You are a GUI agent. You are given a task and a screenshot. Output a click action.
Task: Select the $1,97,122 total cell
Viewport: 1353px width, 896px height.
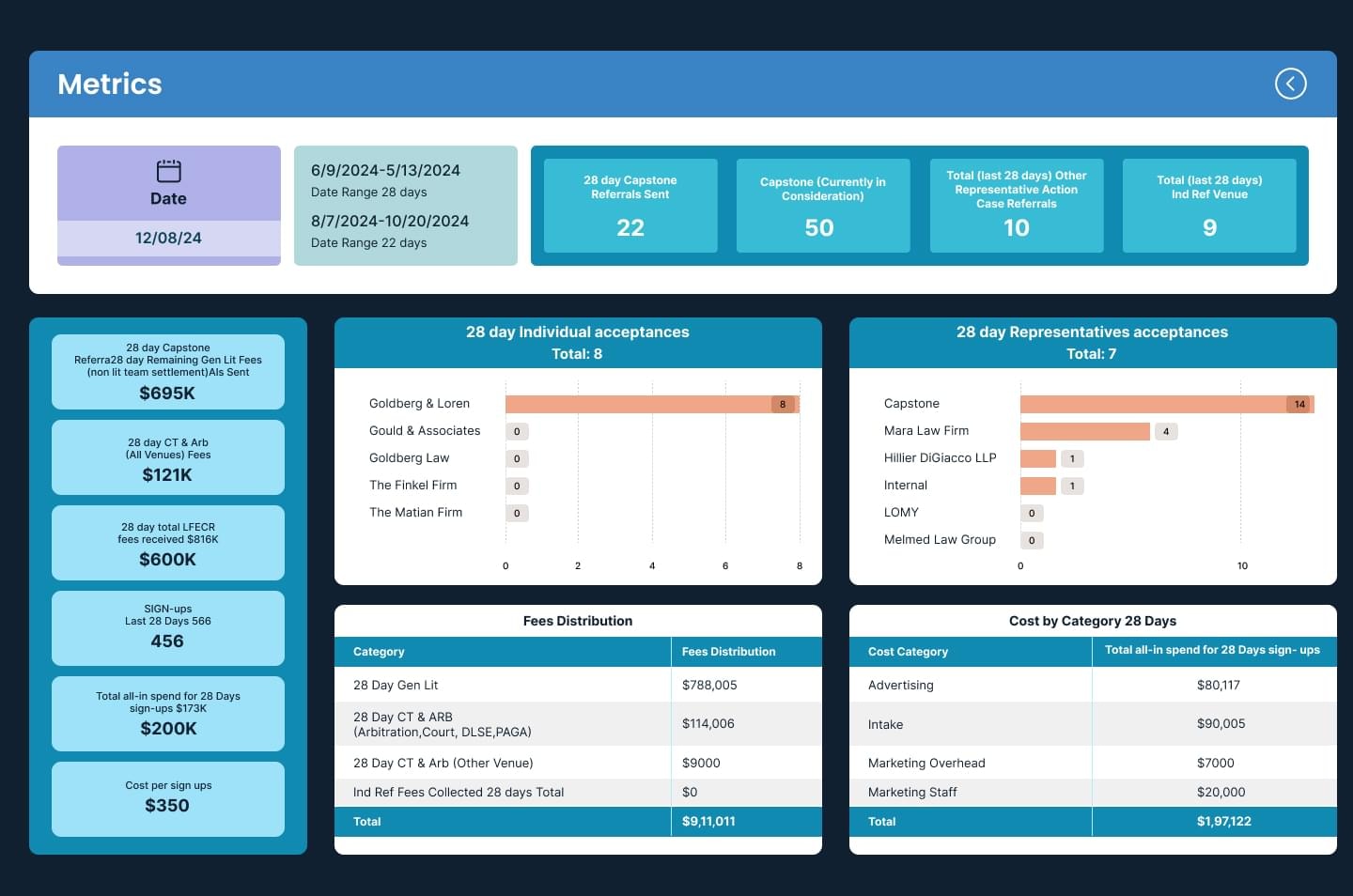click(1223, 822)
